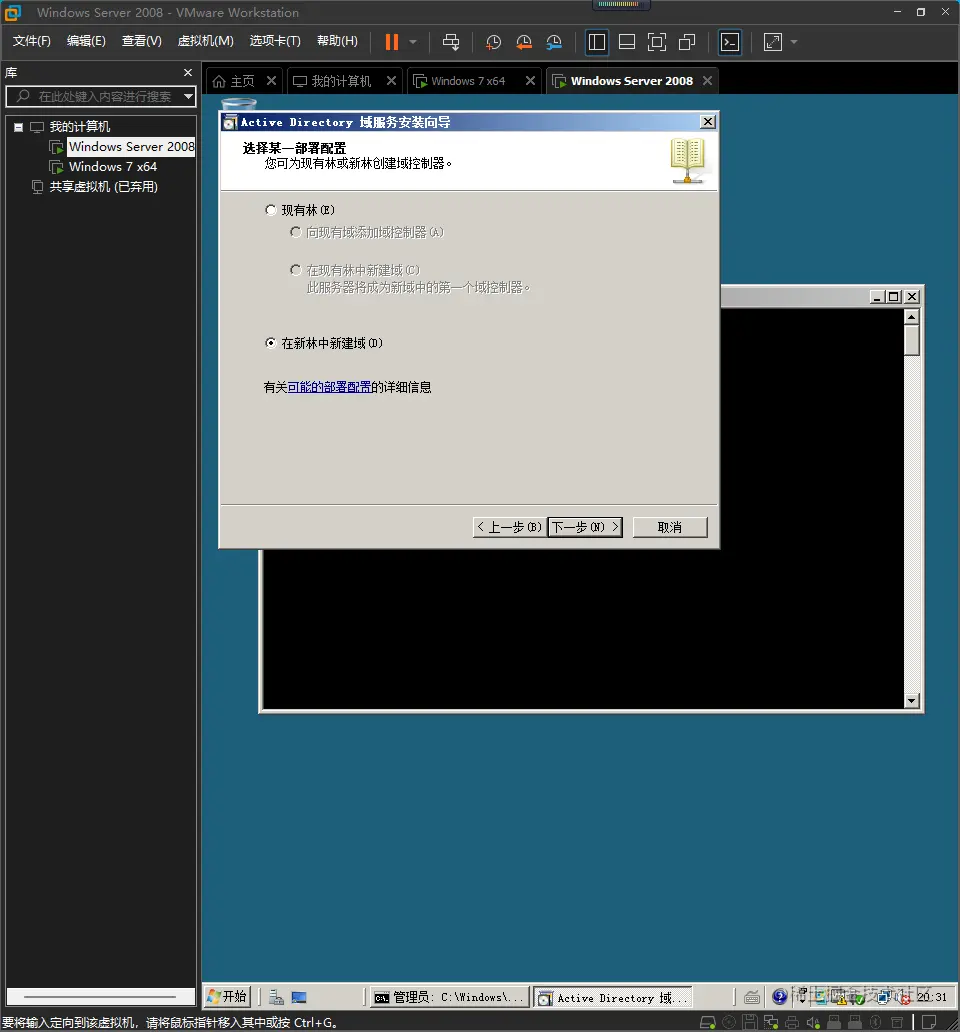Select Windows 7 x64 in library tree
The width and height of the screenshot is (960, 1032).
click(x=113, y=167)
